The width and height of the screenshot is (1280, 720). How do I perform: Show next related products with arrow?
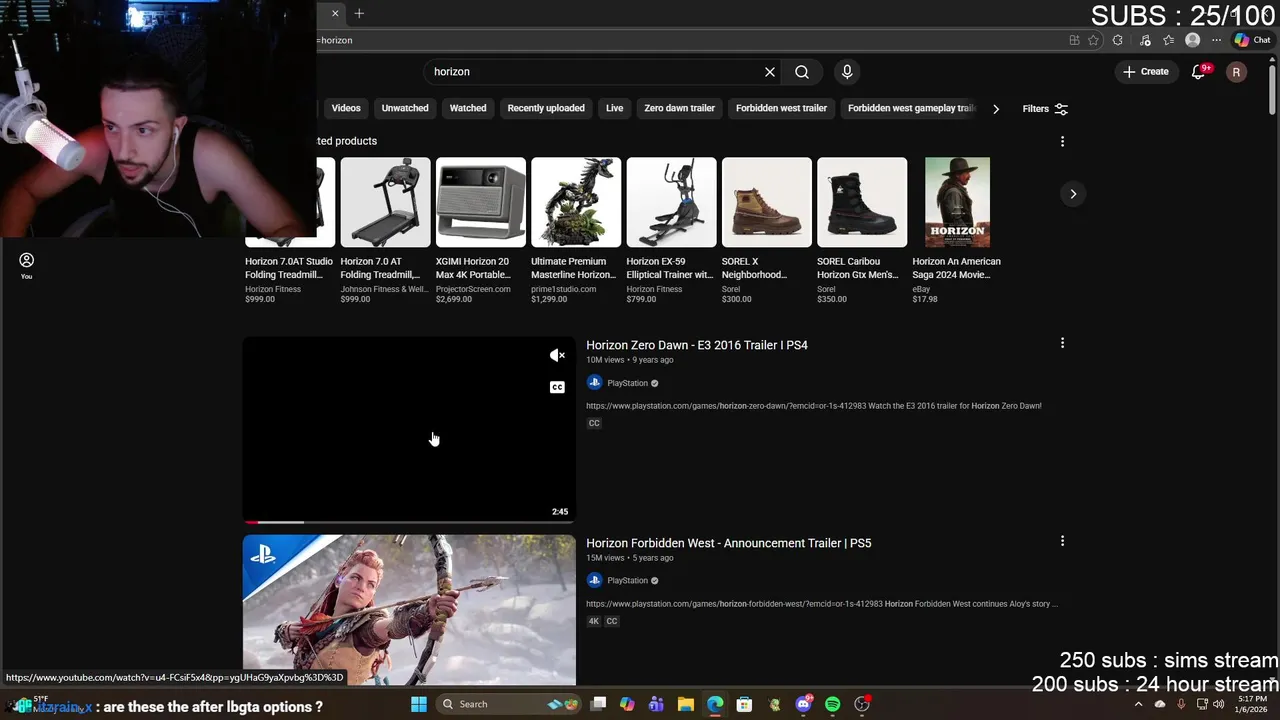click(x=1073, y=194)
